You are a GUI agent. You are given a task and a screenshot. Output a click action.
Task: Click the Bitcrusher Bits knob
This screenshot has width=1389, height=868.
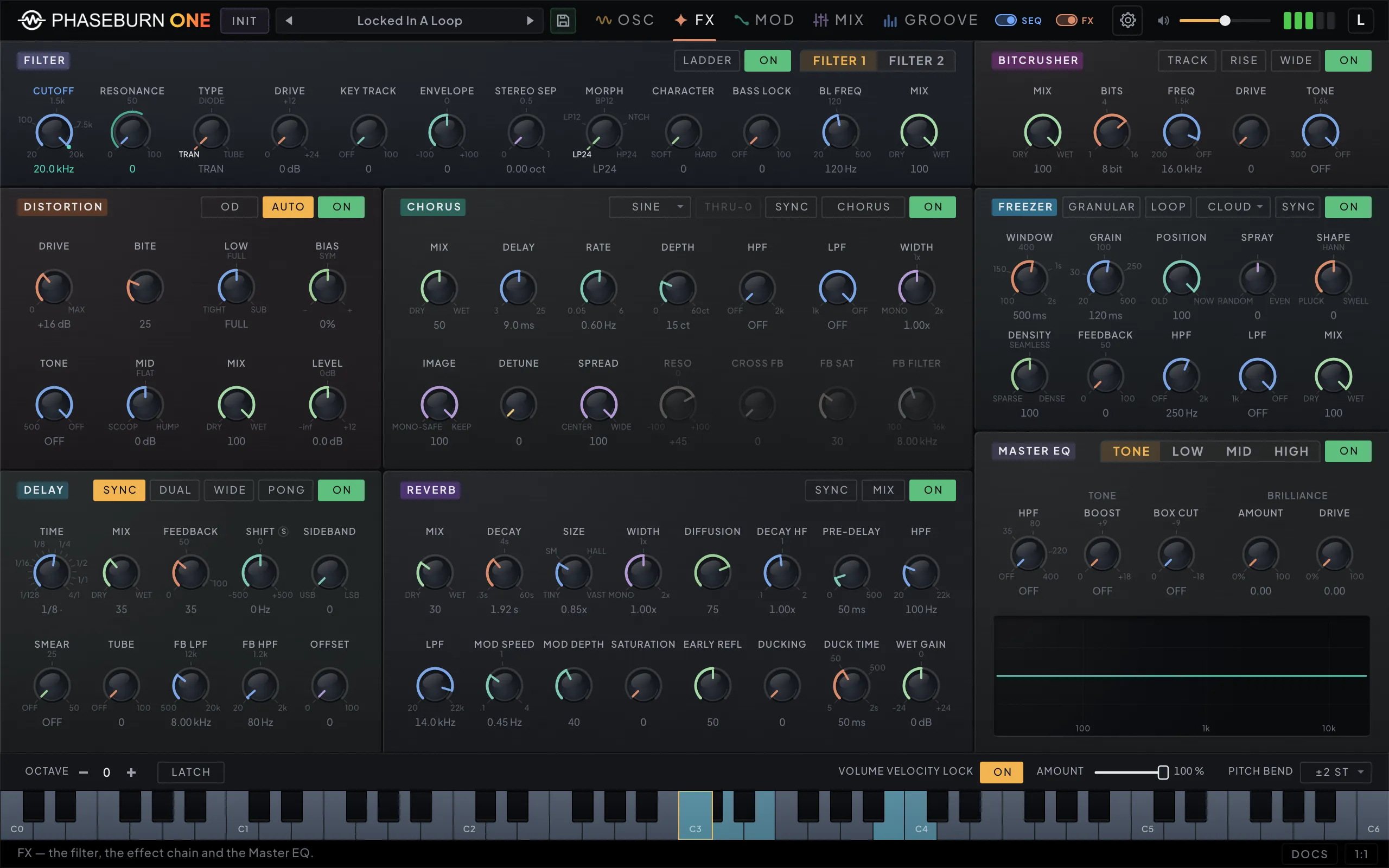coord(1112,132)
